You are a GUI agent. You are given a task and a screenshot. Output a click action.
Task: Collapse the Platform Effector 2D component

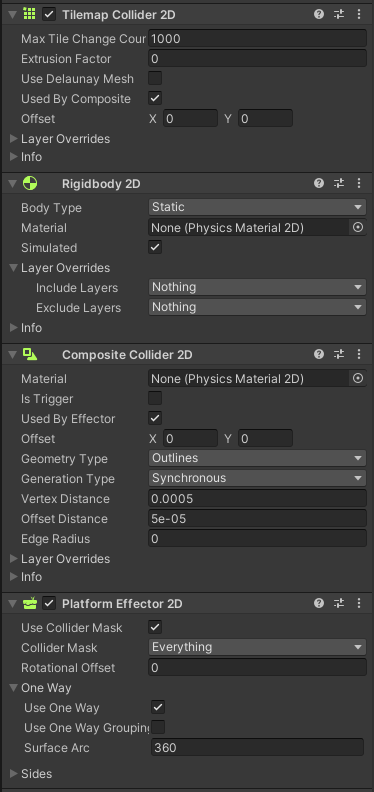tap(13, 603)
